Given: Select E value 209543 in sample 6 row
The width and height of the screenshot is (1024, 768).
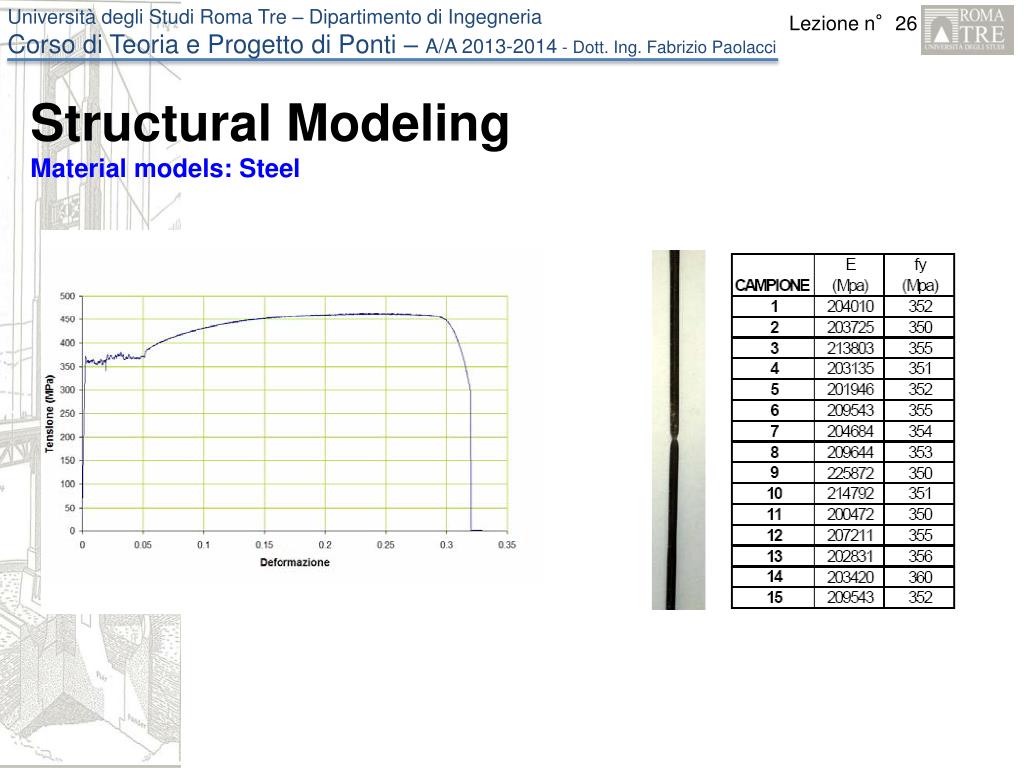Looking at the screenshot, I should pyautogui.click(x=850, y=410).
